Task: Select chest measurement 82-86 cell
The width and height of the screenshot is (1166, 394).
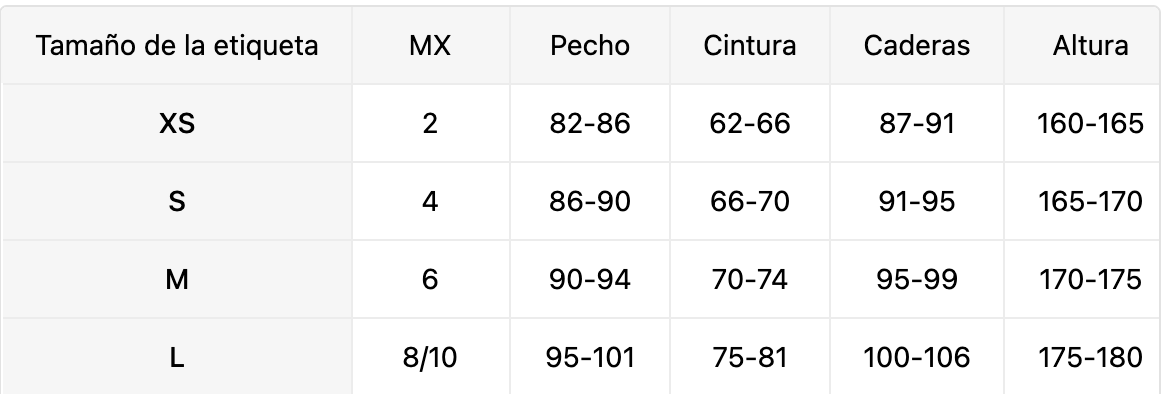Action: (x=590, y=123)
